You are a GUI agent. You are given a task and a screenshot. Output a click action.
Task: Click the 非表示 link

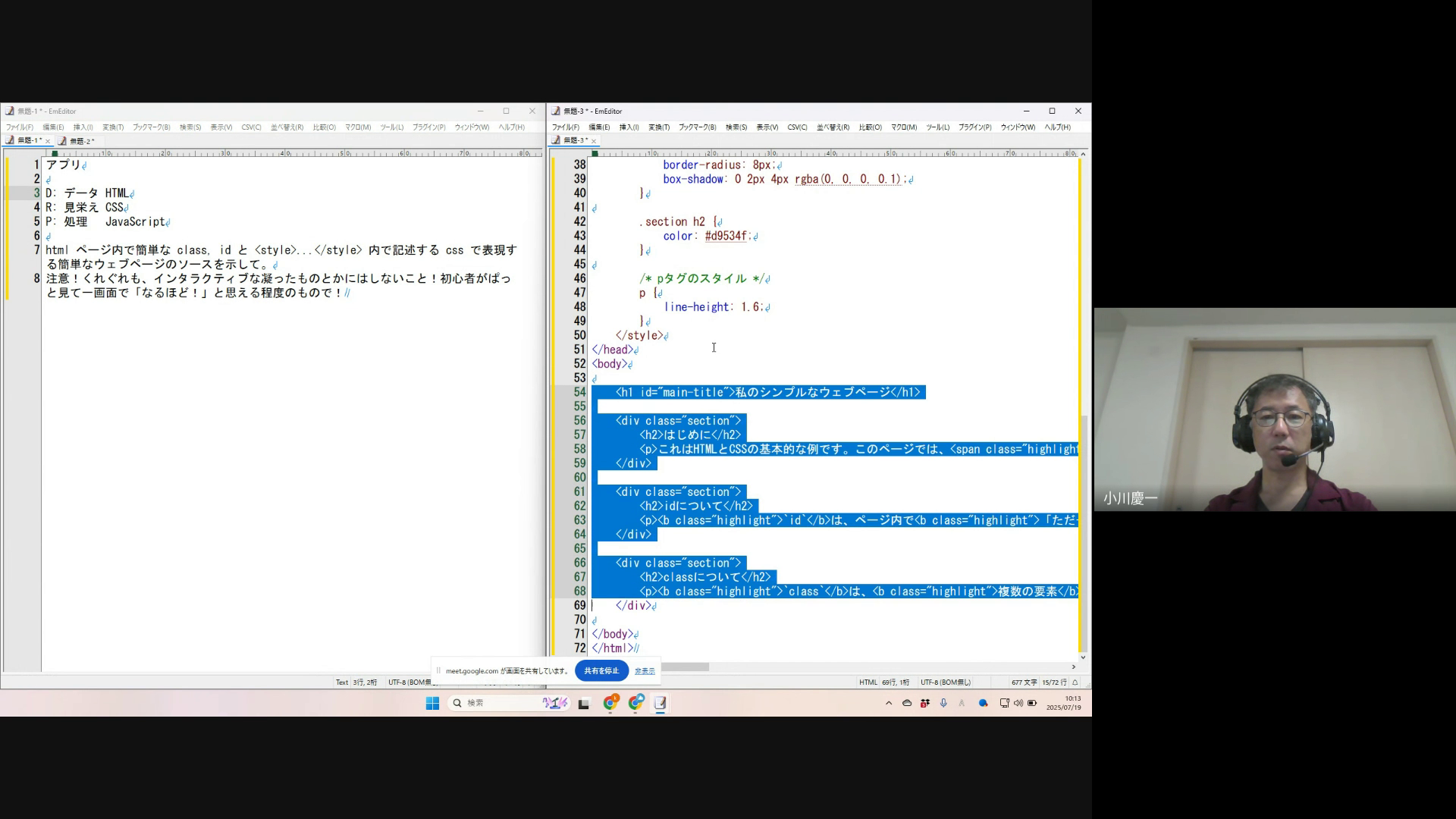point(645,670)
